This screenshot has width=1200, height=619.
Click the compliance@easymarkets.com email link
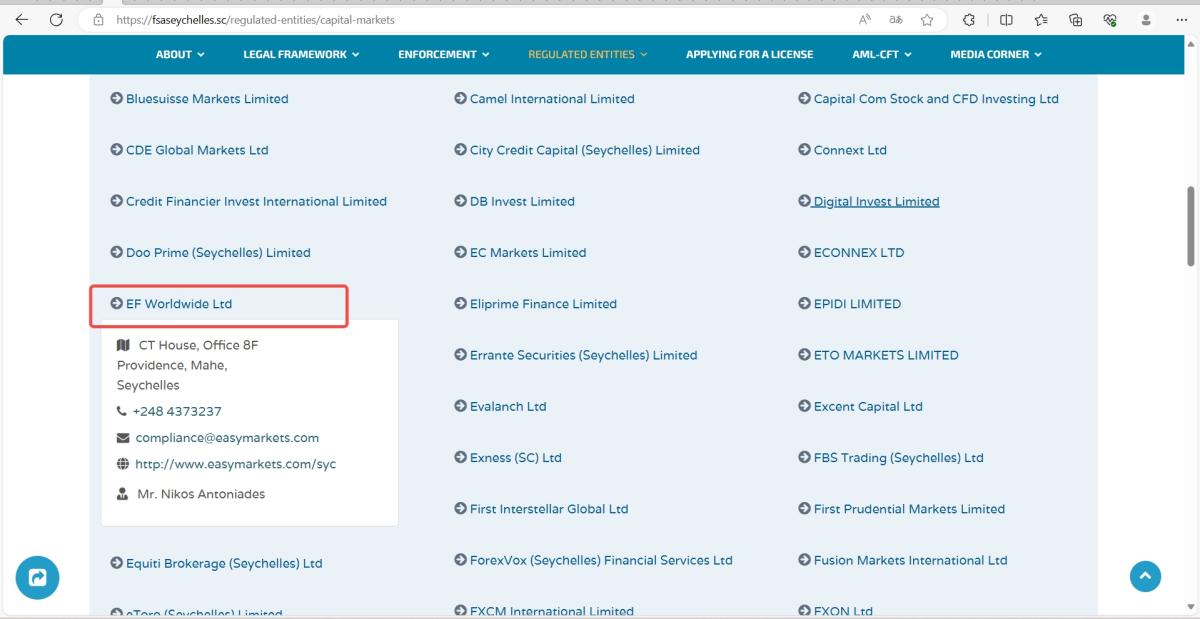pos(227,438)
